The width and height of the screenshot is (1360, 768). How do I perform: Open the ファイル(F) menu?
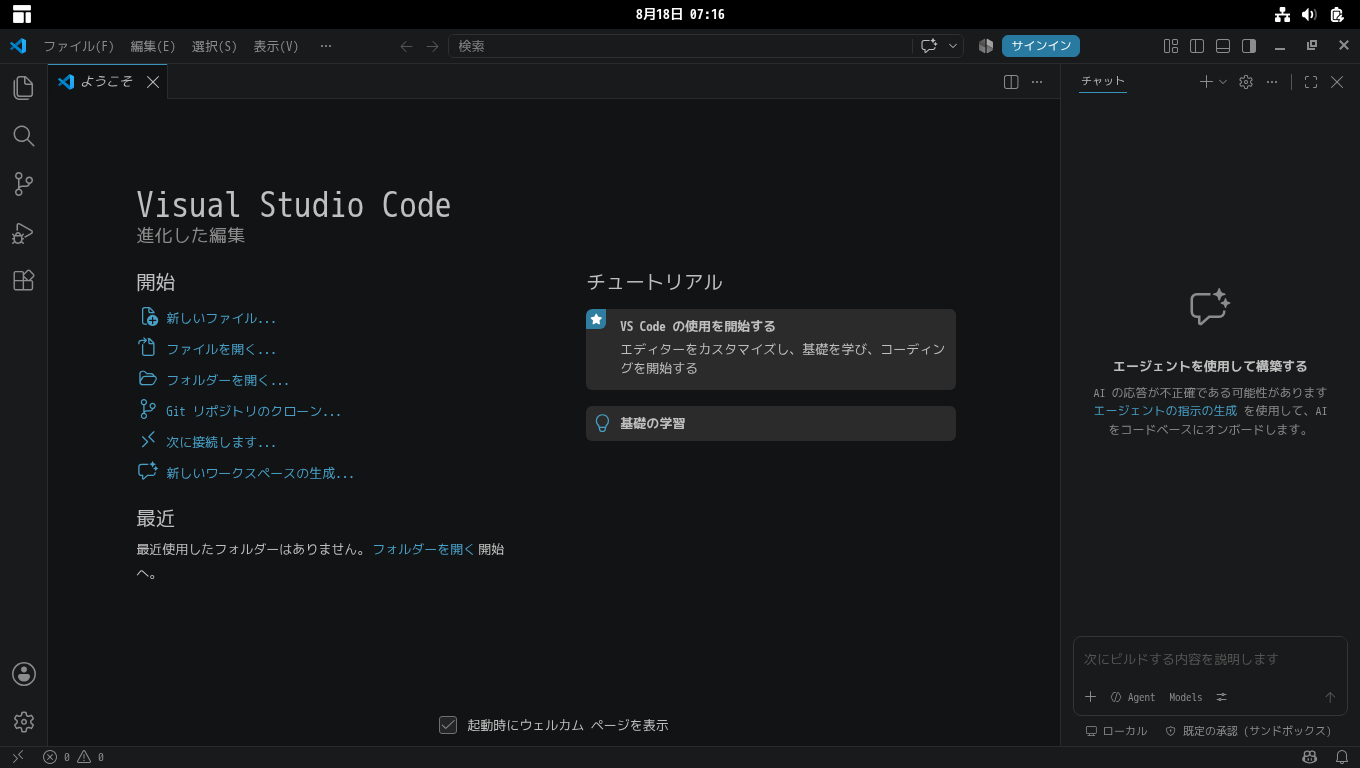79,46
